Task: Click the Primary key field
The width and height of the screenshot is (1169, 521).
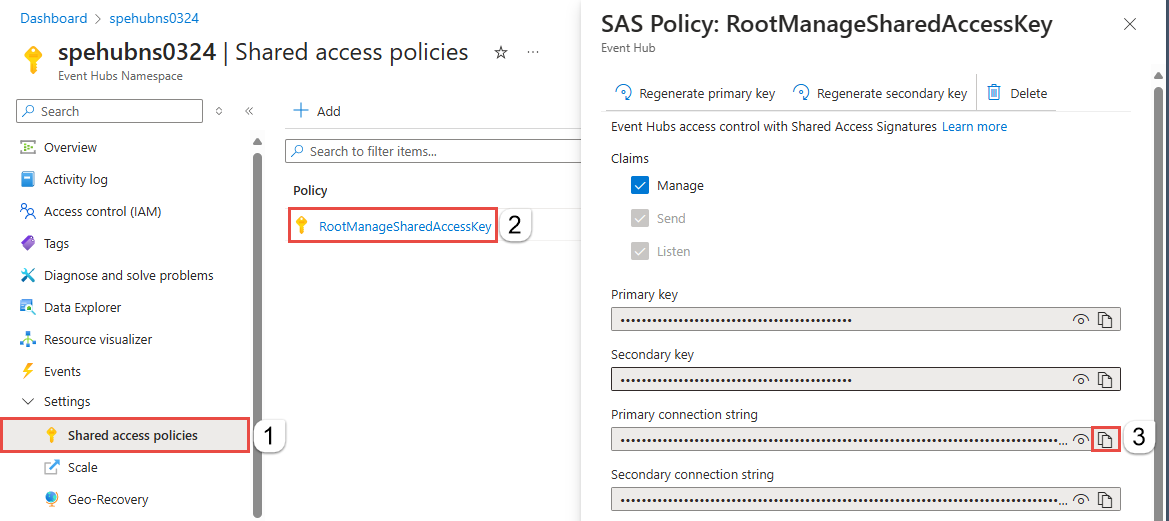Action: coord(866,320)
